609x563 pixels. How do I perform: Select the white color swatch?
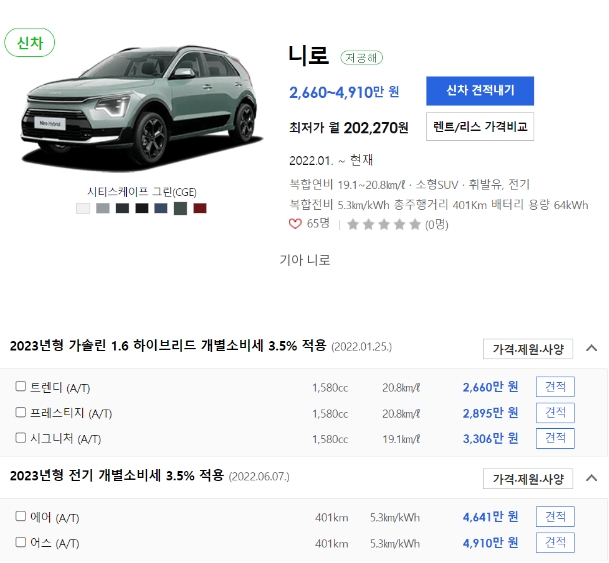click(83, 209)
